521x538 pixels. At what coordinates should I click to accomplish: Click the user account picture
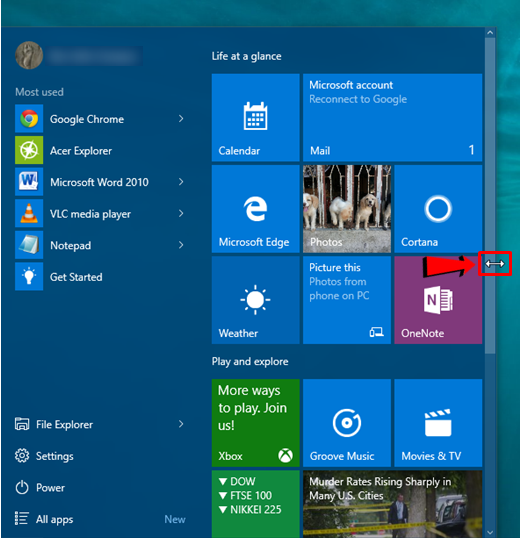pos(29,55)
